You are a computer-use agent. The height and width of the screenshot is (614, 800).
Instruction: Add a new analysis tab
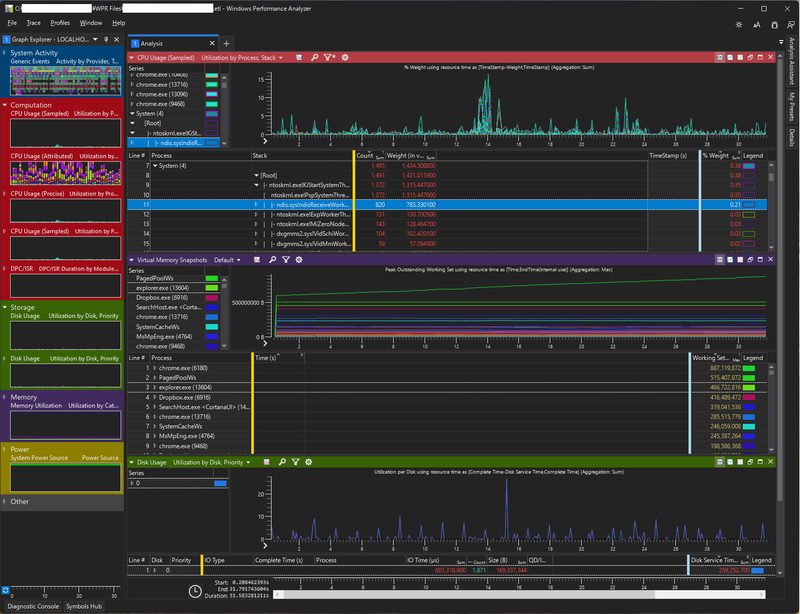coord(227,43)
